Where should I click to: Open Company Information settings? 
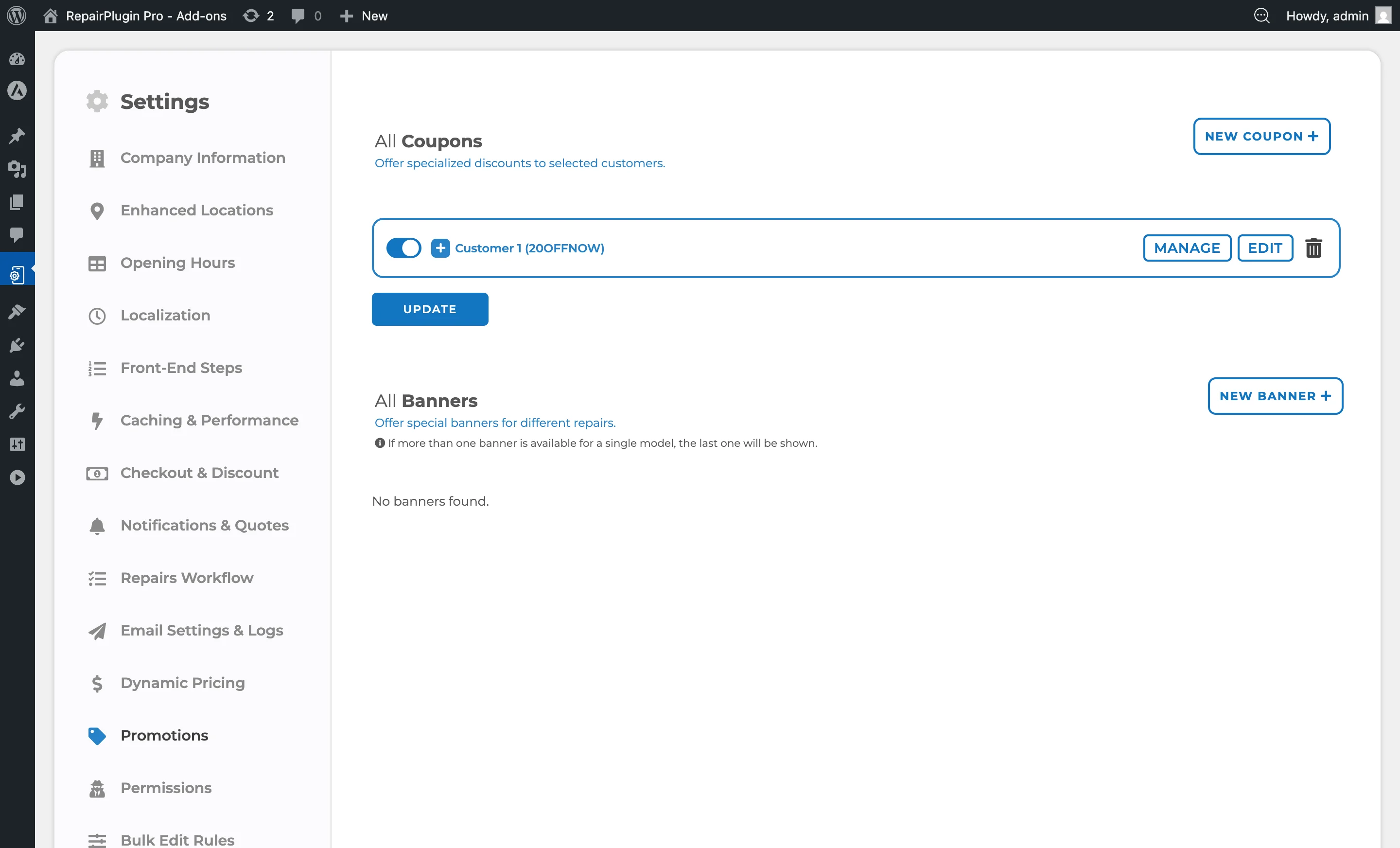[x=202, y=158]
